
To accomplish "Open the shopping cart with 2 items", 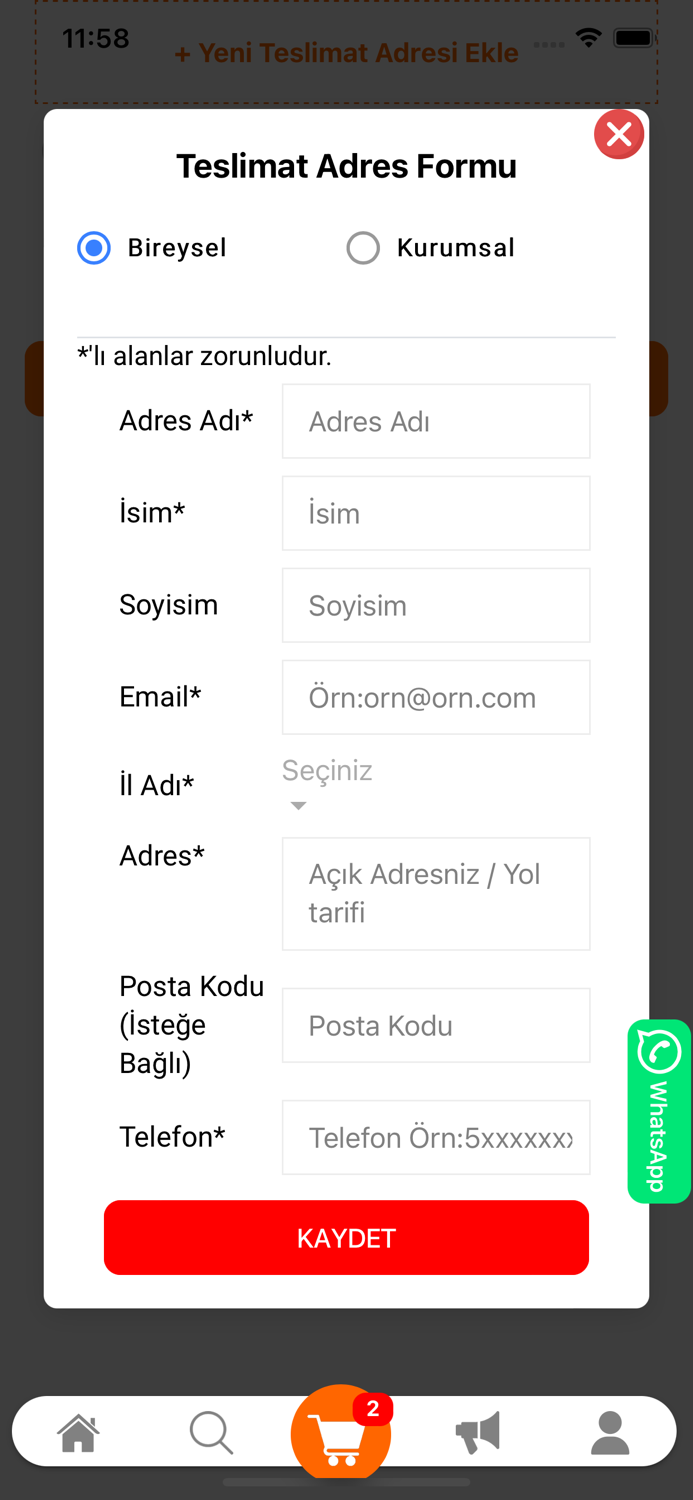I will (340, 1432).
